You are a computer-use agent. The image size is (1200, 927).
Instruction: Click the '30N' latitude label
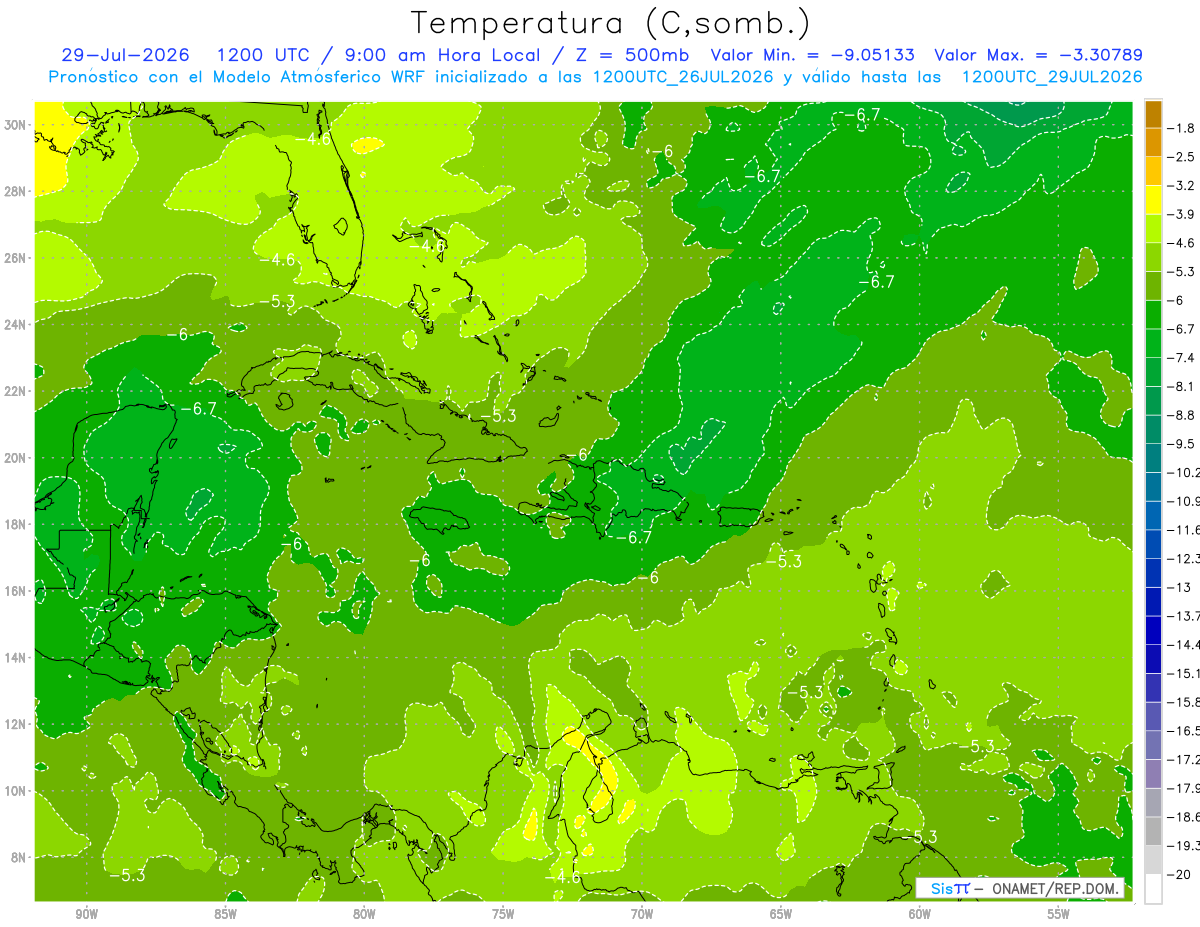pos(17,124)
